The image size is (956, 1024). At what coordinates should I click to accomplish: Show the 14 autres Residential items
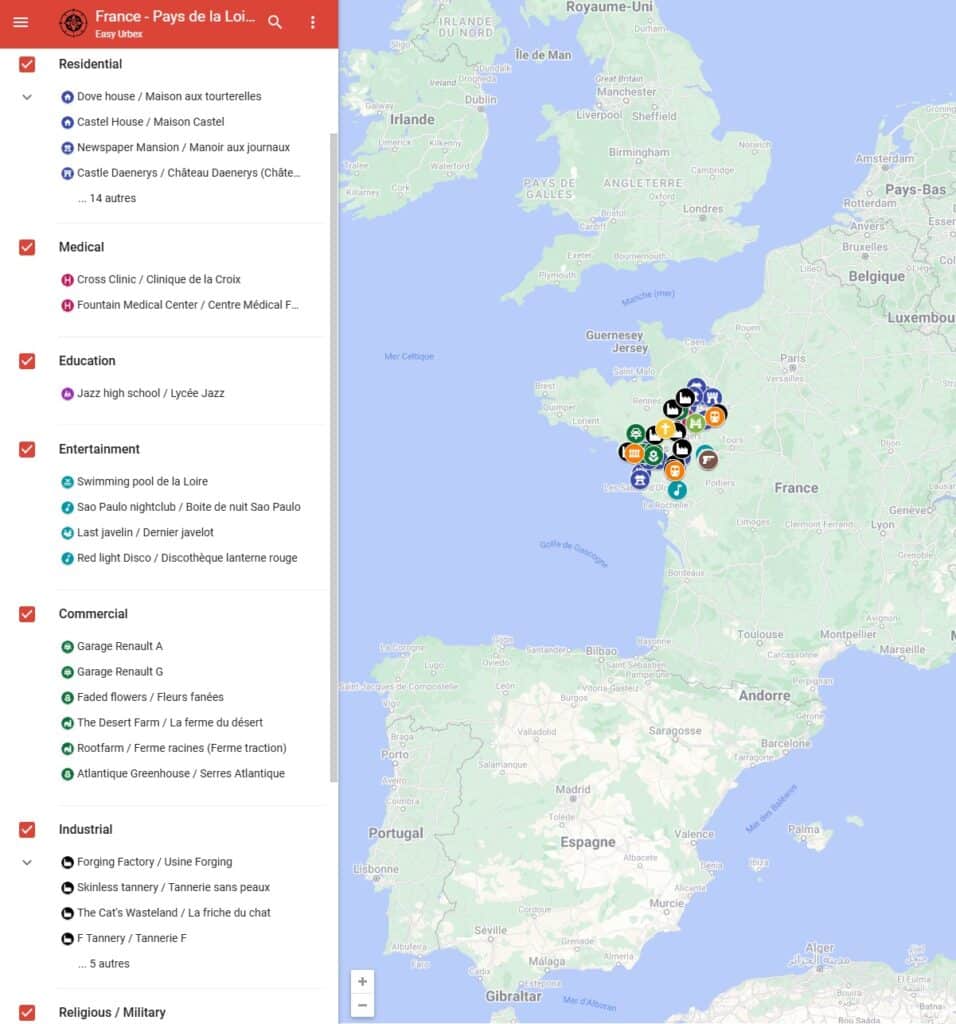[106, 198]
